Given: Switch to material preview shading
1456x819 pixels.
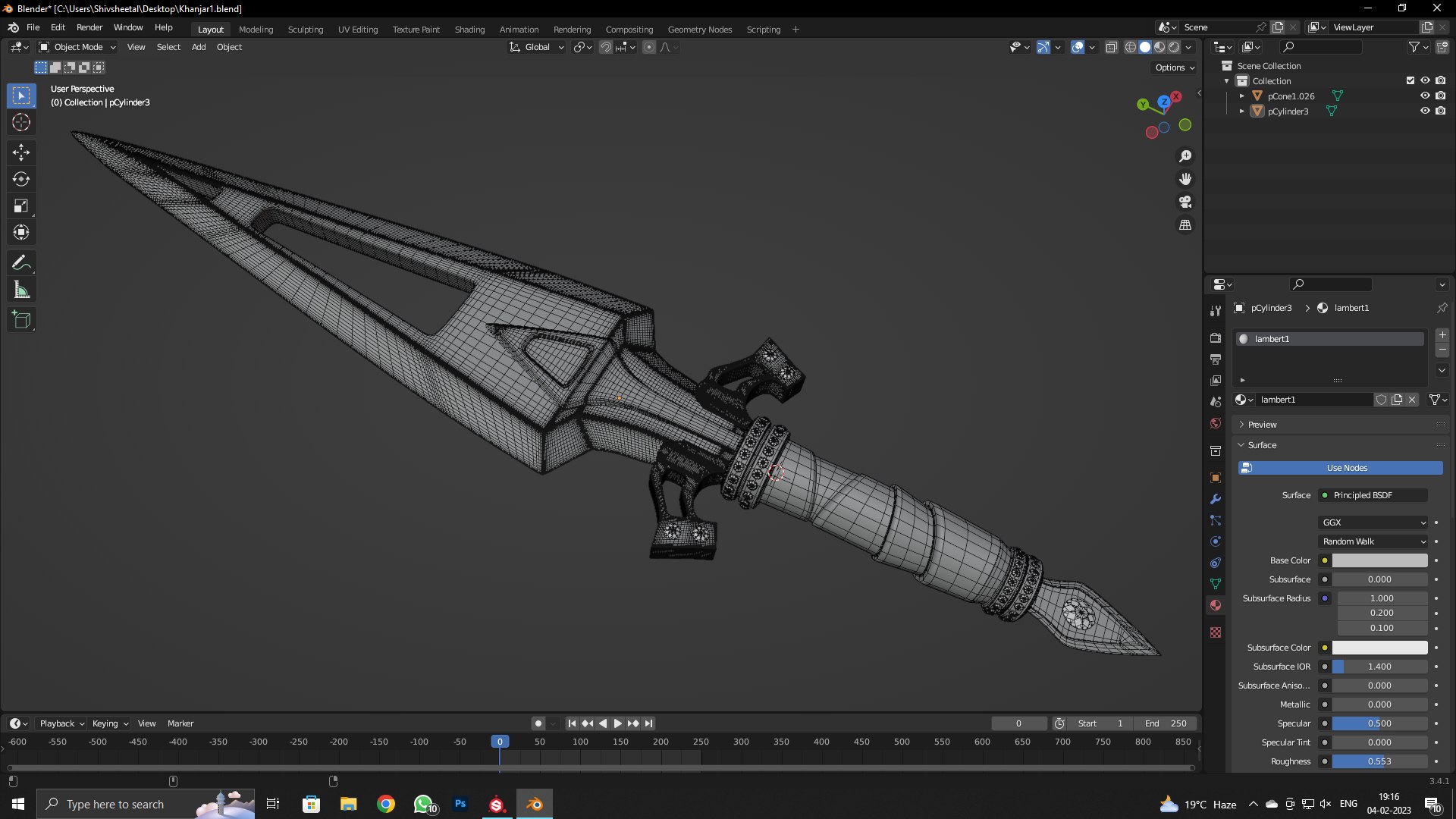Looking at the screenshot, I should 1159,47.
